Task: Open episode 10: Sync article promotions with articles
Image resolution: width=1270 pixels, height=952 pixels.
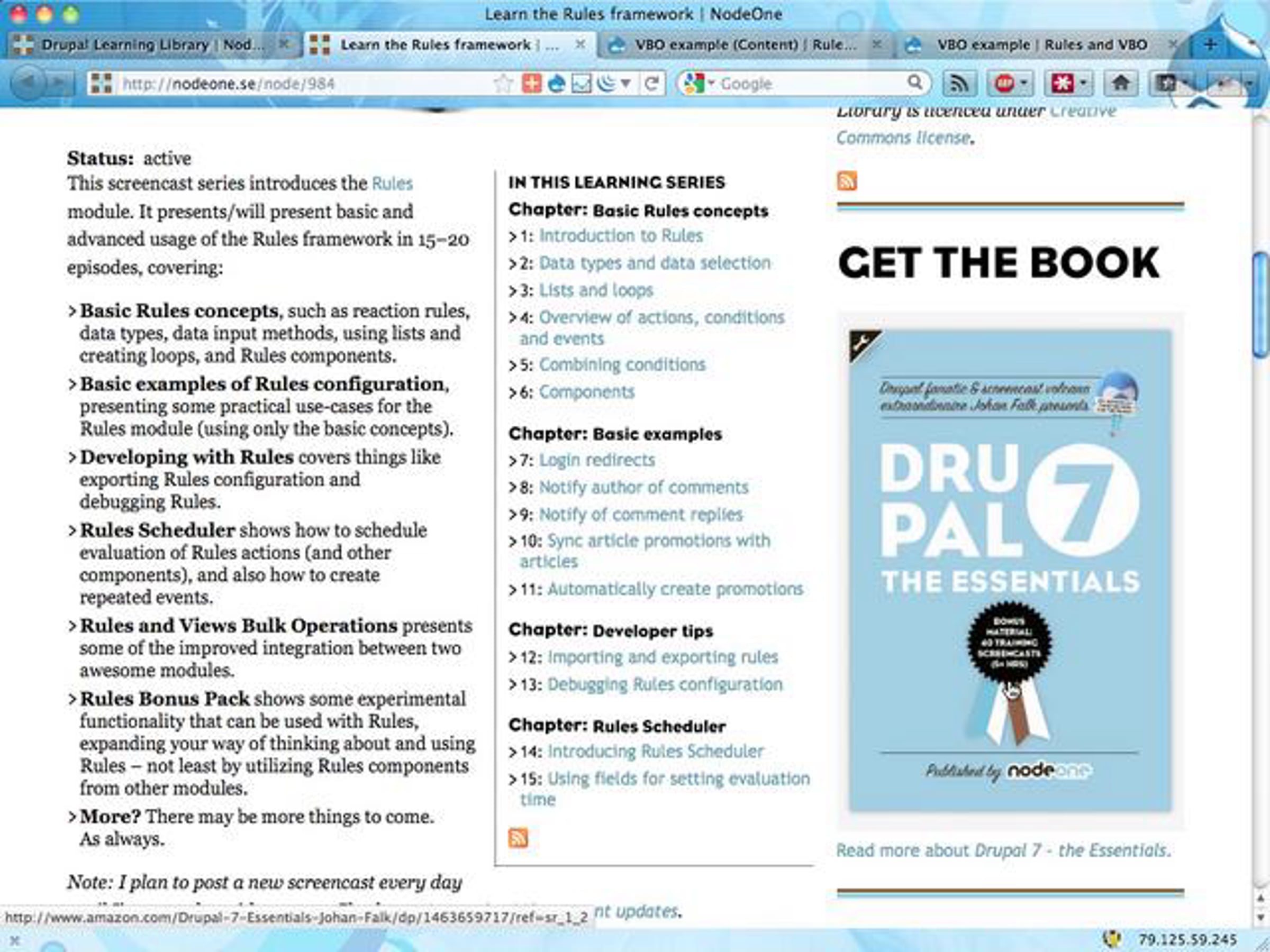Action: tap(646, 551)
